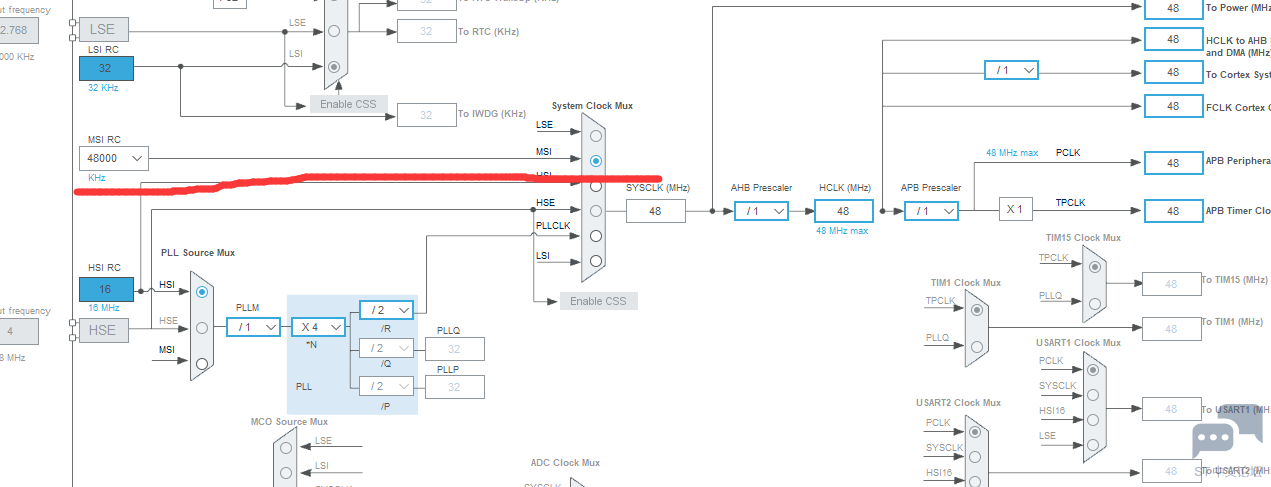This screenshot has width=1271, height=487.
Task: Open the /R divider dropdown
Action: point(386,309)
